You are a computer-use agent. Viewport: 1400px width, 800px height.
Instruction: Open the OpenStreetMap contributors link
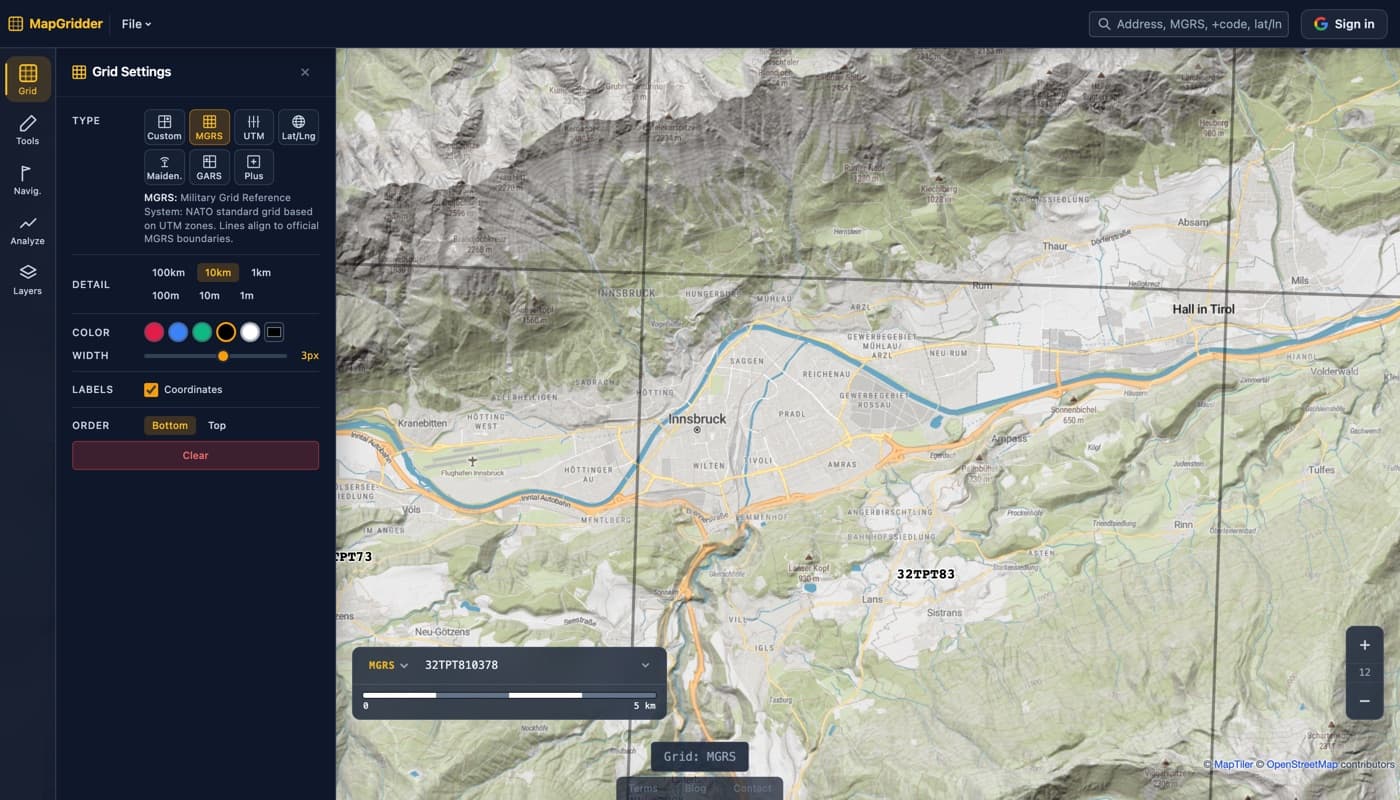click(1302, 764)
